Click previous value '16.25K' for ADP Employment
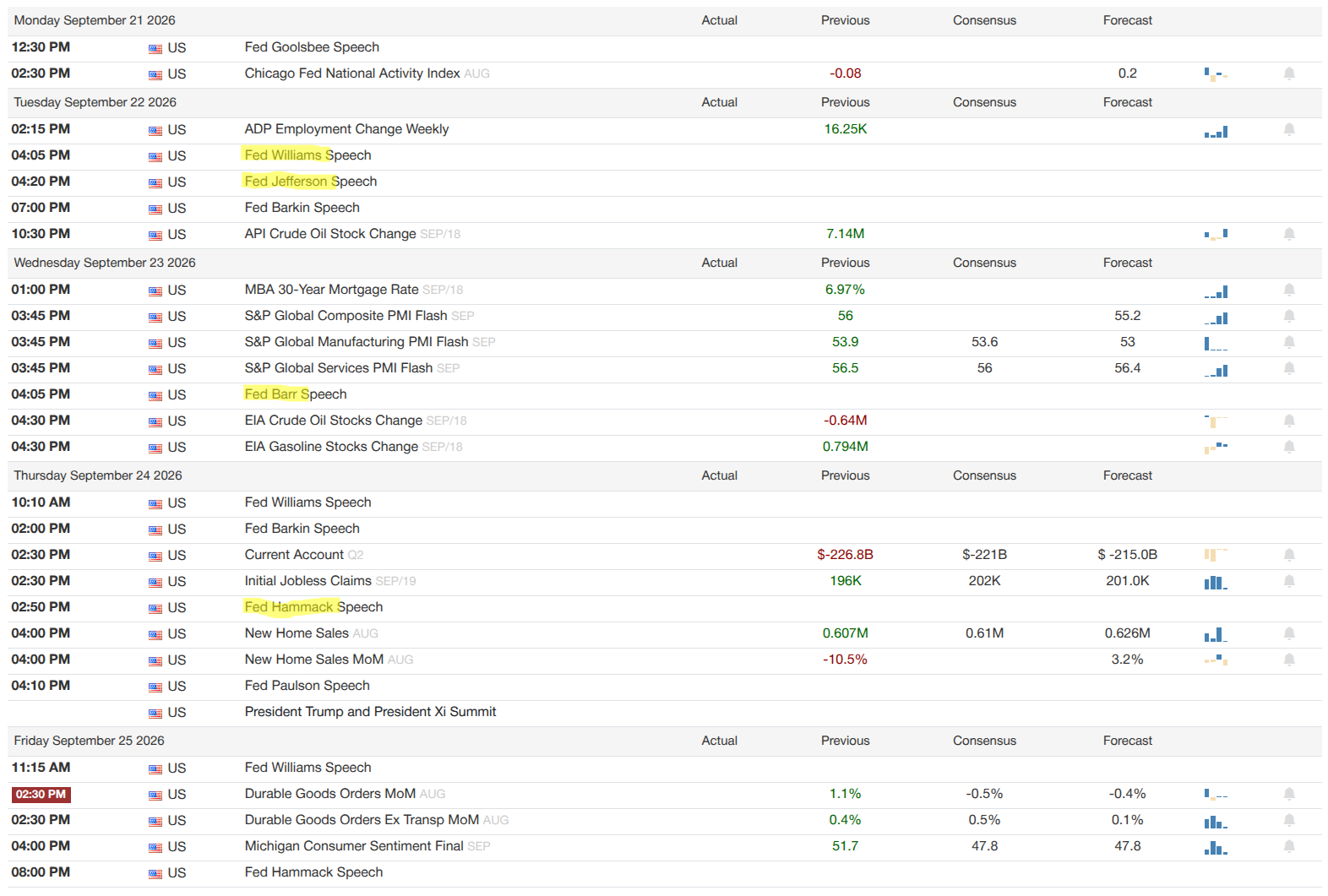Viewport: 1328px width, 896px height. click(846, 129)
